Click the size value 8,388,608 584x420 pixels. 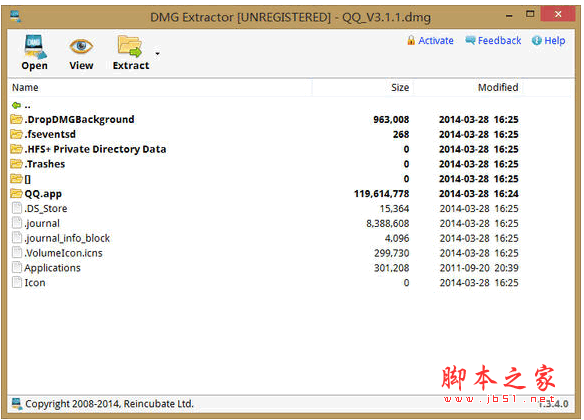[x=388, y=223]
